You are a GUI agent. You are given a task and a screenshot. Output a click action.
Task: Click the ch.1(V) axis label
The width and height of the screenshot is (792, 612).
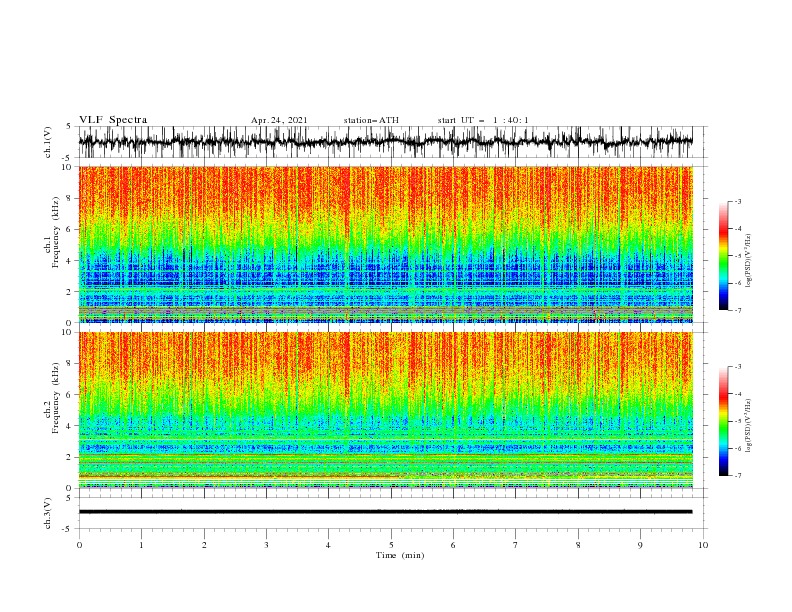point(48,142)
